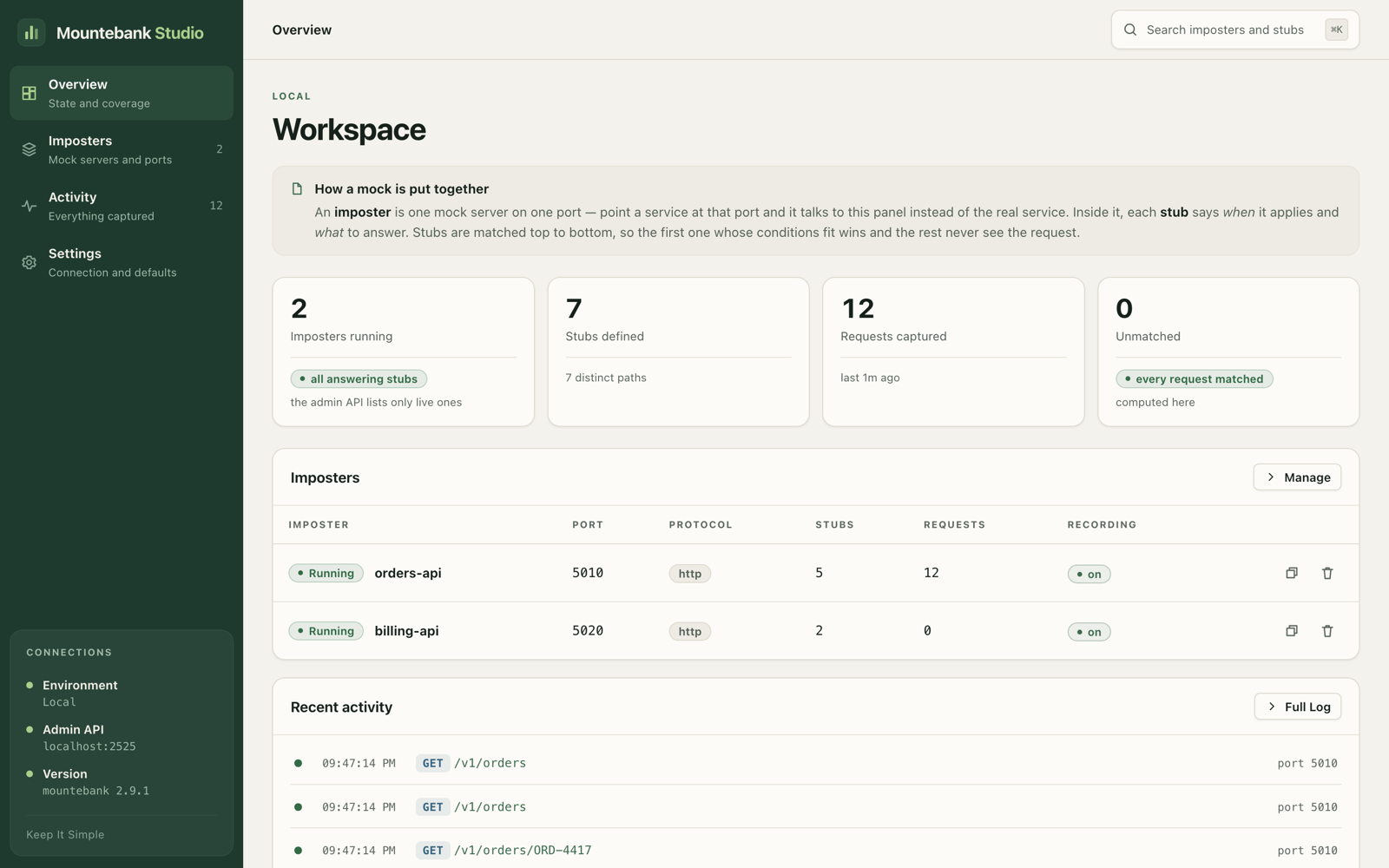Image resolution: width=1389 pixels, height=868 pixels.
Task: Click the billing-api imposter name
Action: pos(406,631)
